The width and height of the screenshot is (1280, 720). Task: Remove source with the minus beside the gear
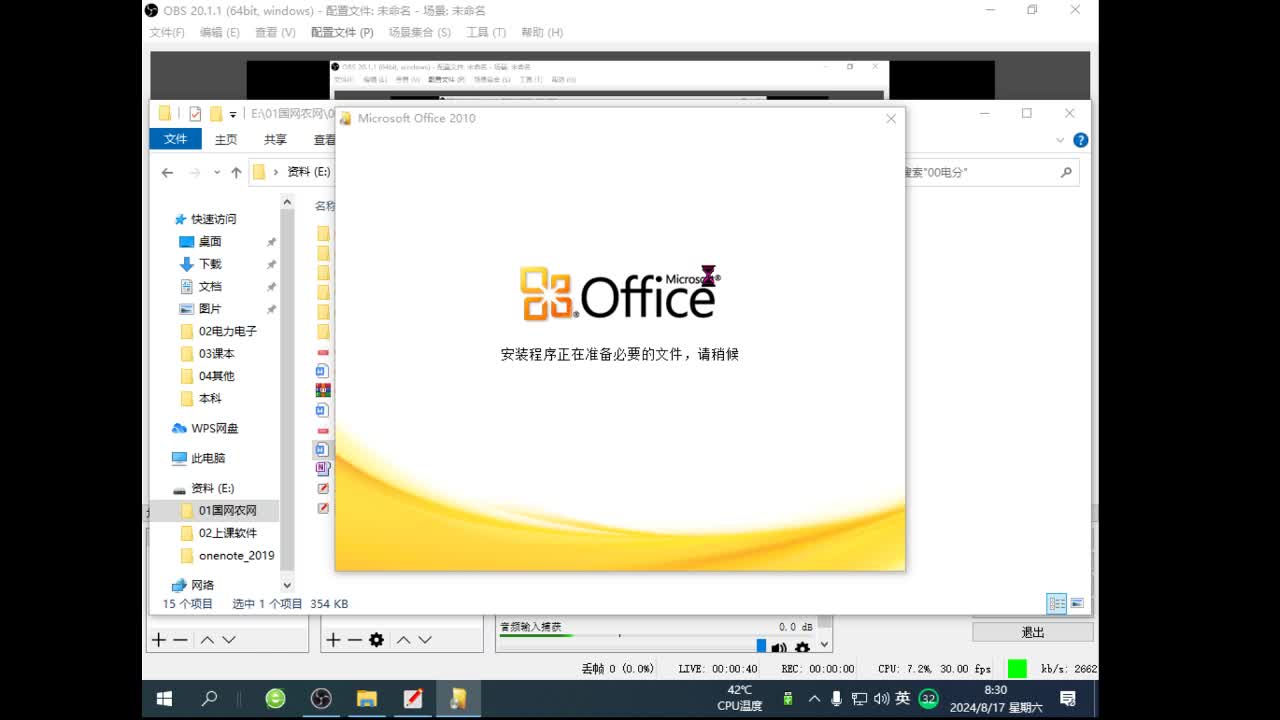point(354,640)
